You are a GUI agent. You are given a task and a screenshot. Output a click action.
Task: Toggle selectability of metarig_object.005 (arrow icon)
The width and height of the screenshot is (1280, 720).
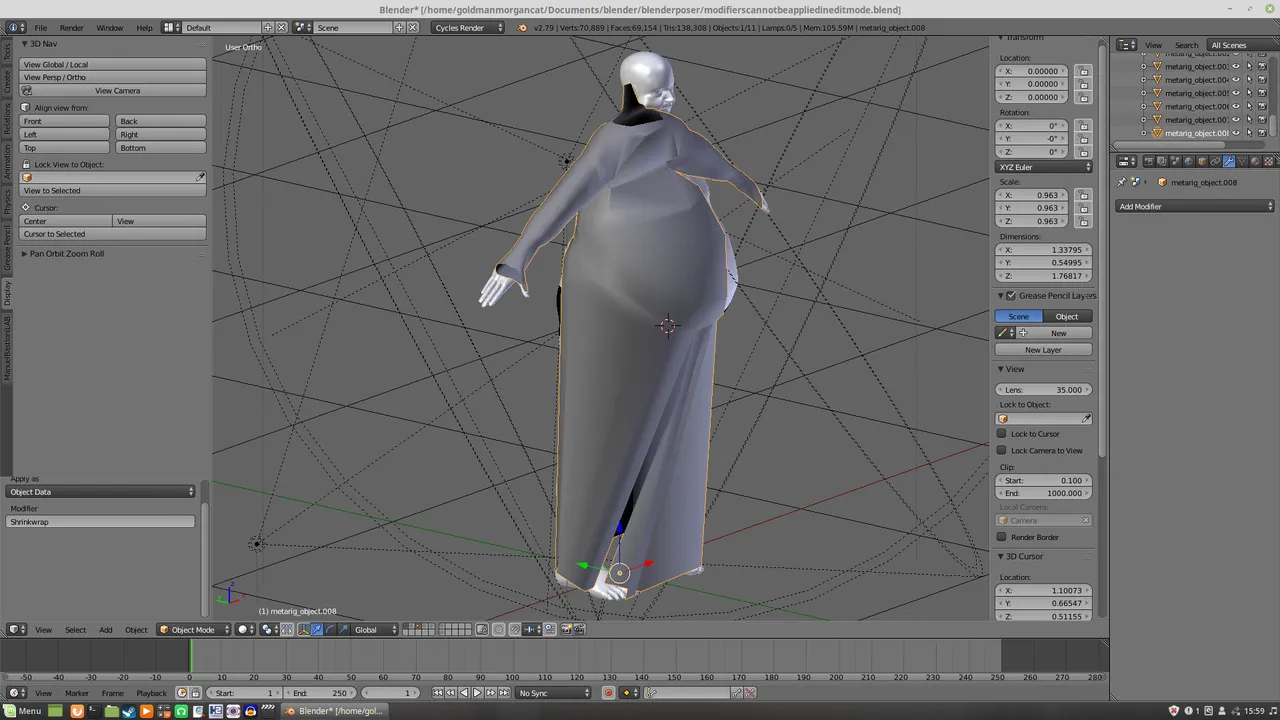[1250, 93]
